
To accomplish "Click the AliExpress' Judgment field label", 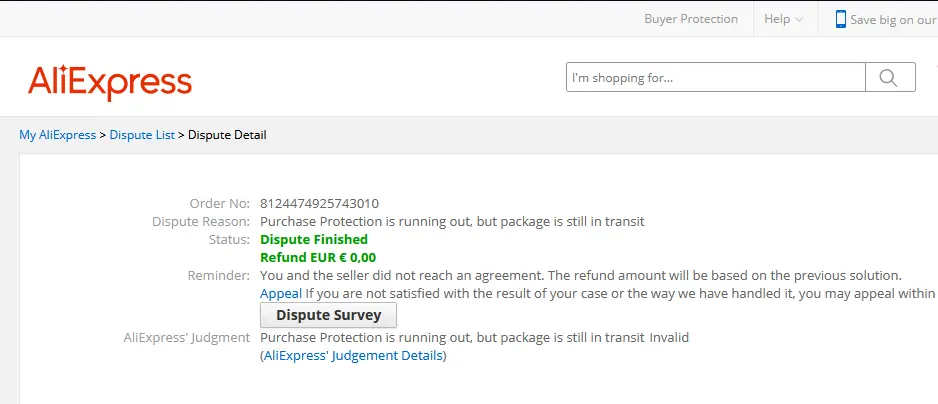I will click(187, 338).
